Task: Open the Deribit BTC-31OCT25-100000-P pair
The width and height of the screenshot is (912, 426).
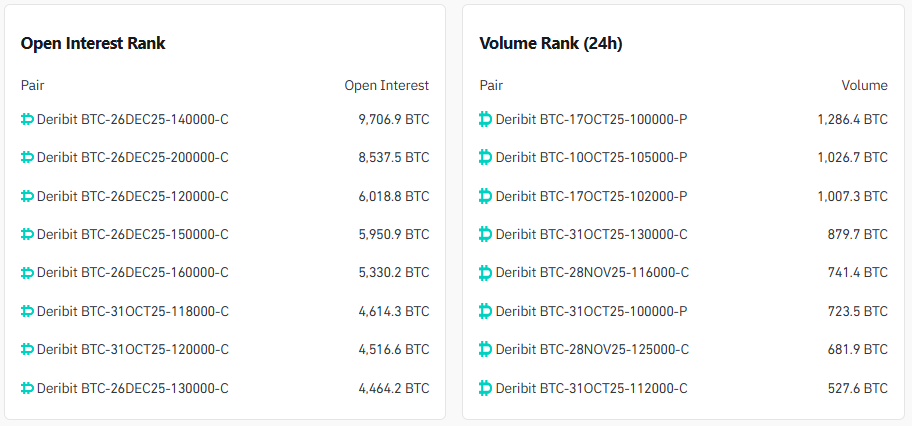Action: (591, 312)
